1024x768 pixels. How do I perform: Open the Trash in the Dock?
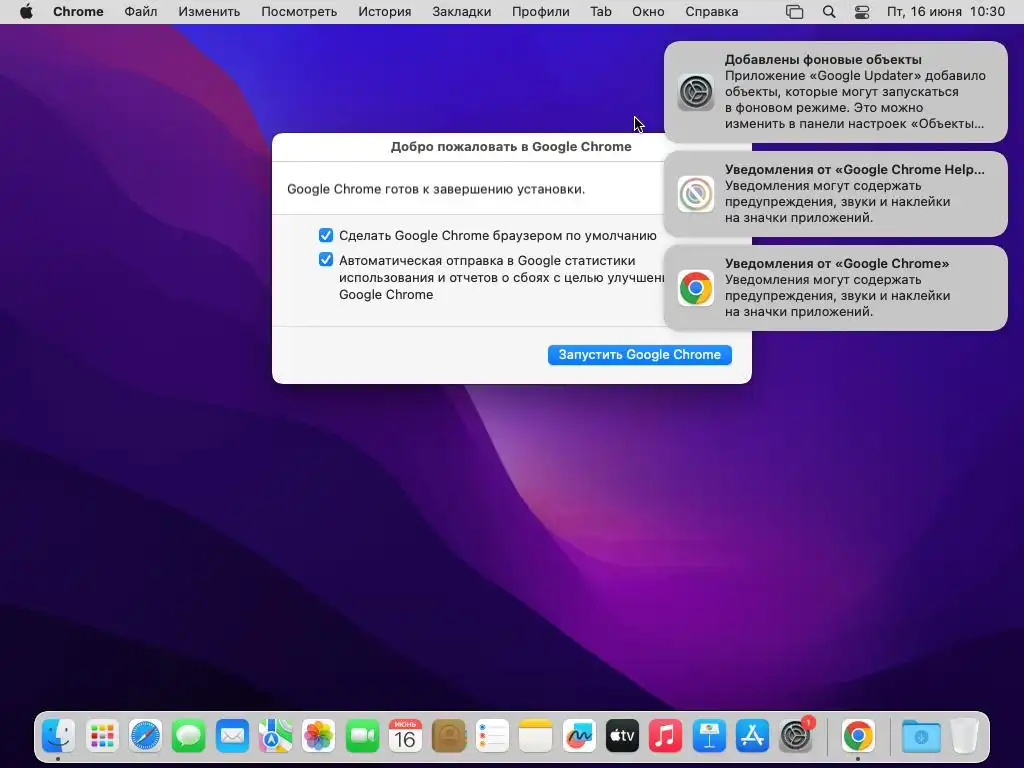coord(964,737)
